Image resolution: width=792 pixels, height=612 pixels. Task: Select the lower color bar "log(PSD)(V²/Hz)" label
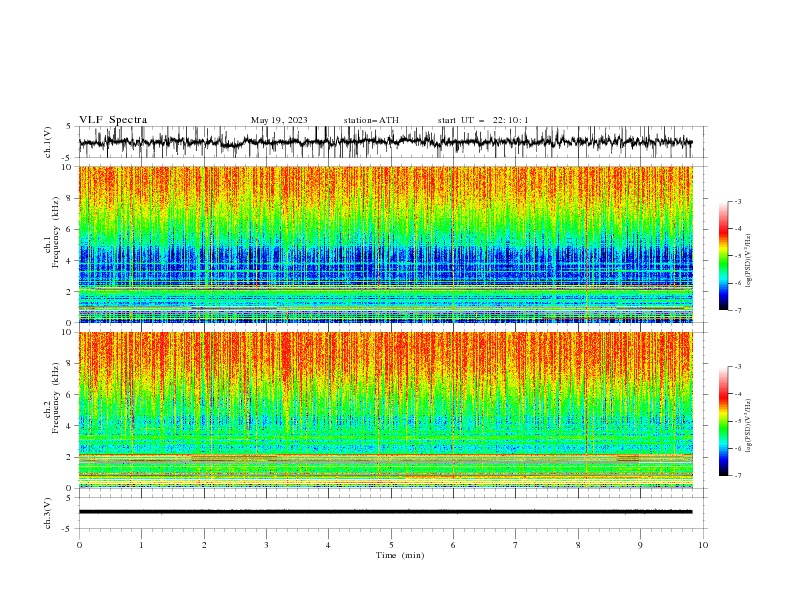[x=748, y=426]
